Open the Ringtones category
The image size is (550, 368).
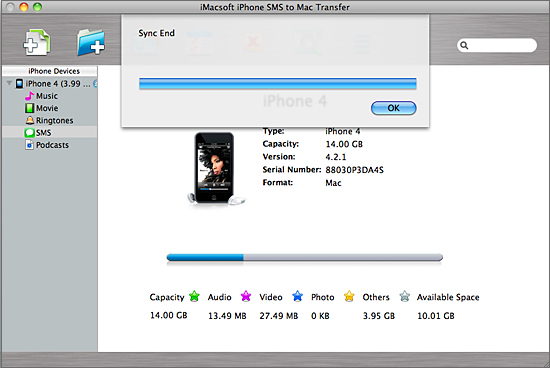[x=54, y=120]
